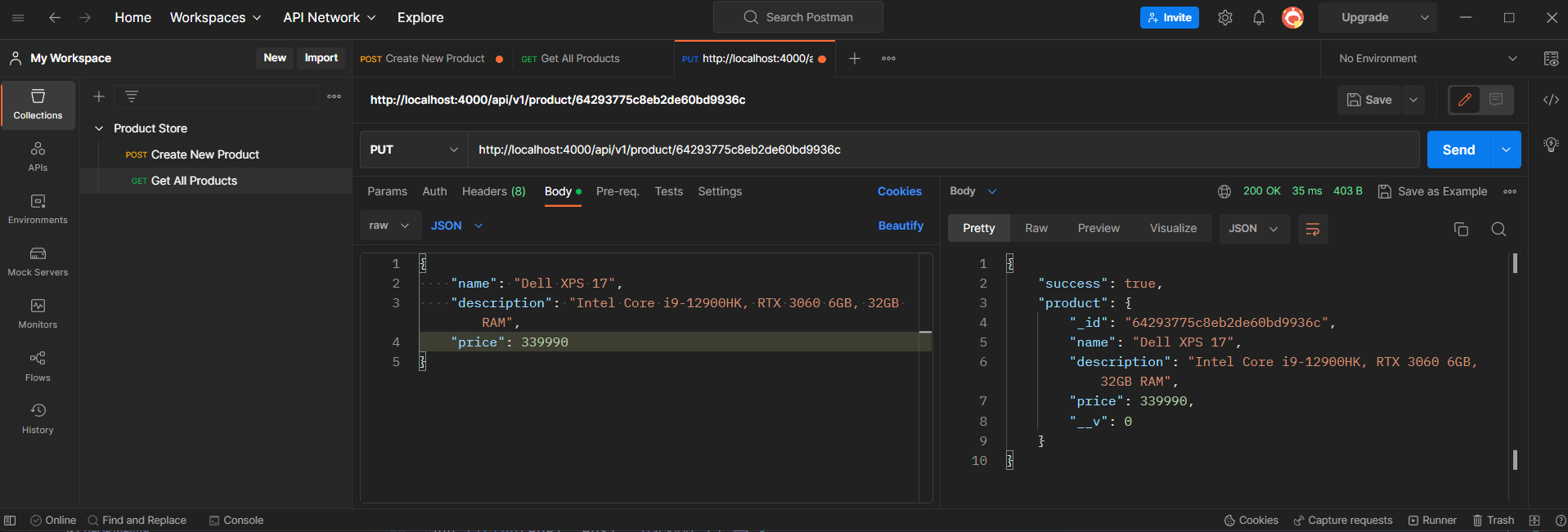This screenshot has width=1568, height=532.
Task: Click the response pane vertical scrollbar
Action: pos(1515,360)
